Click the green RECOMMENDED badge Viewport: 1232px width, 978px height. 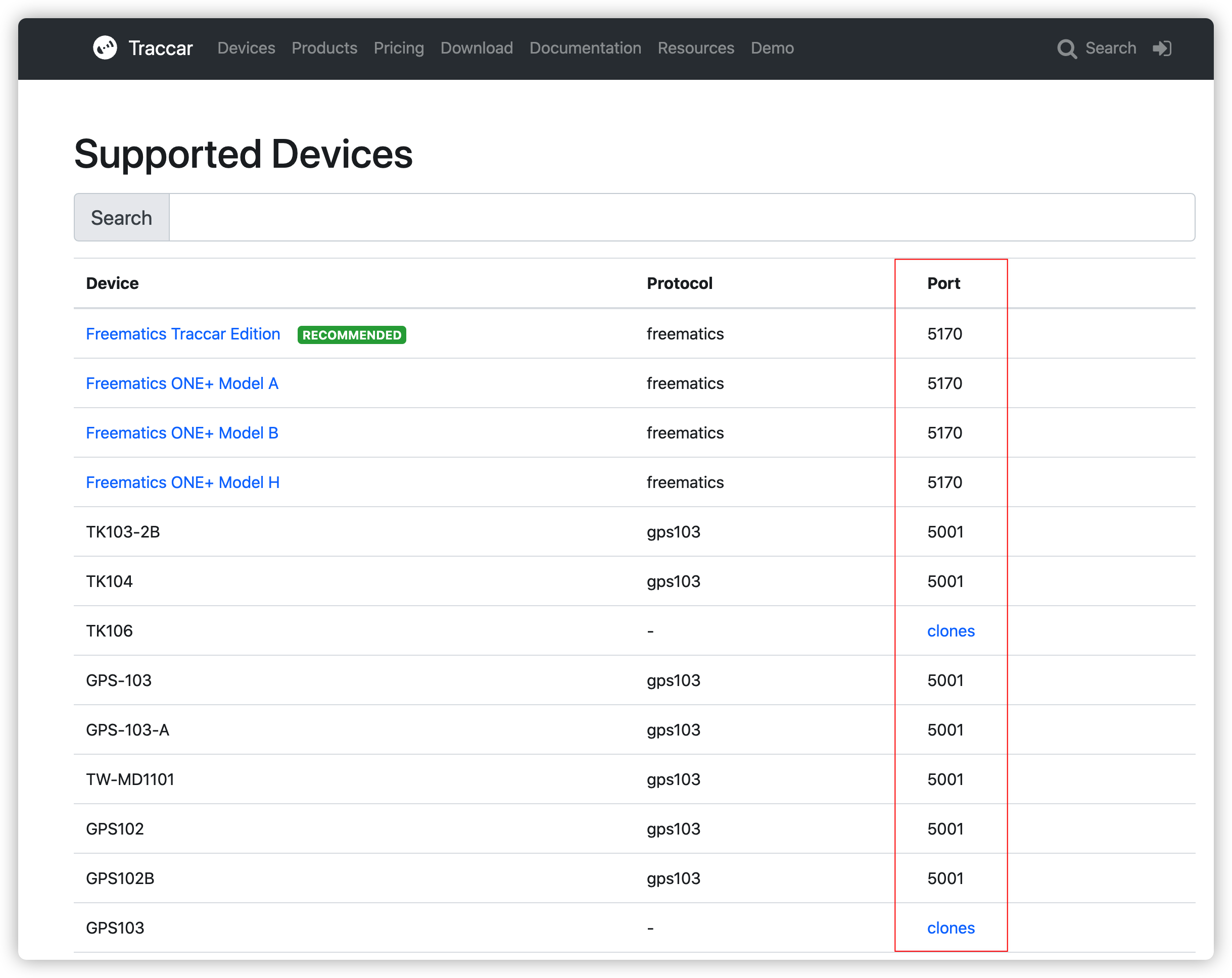click(351, 335)
